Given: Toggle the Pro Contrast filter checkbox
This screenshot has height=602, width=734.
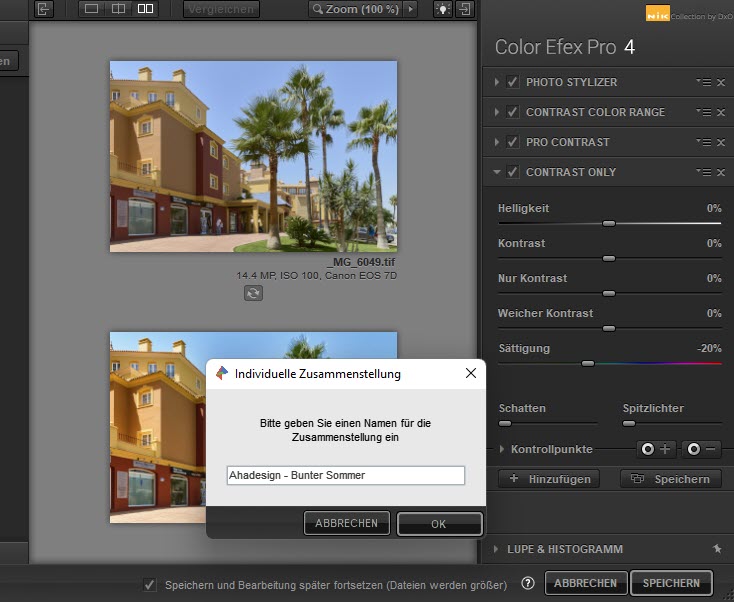Looking at the screenshot, I should click(x=513, y=142).
